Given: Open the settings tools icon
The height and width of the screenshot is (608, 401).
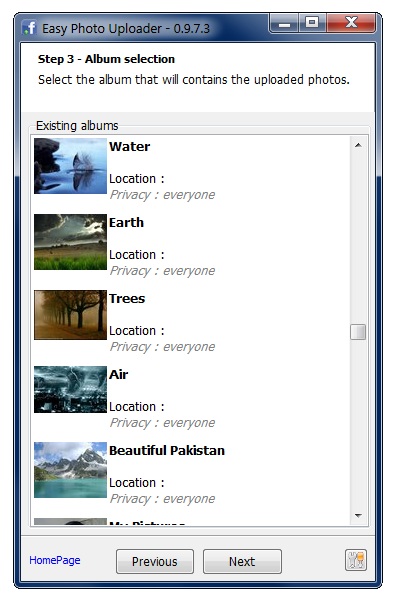Looking at the screenshot, I should click(x=356, y=560).
